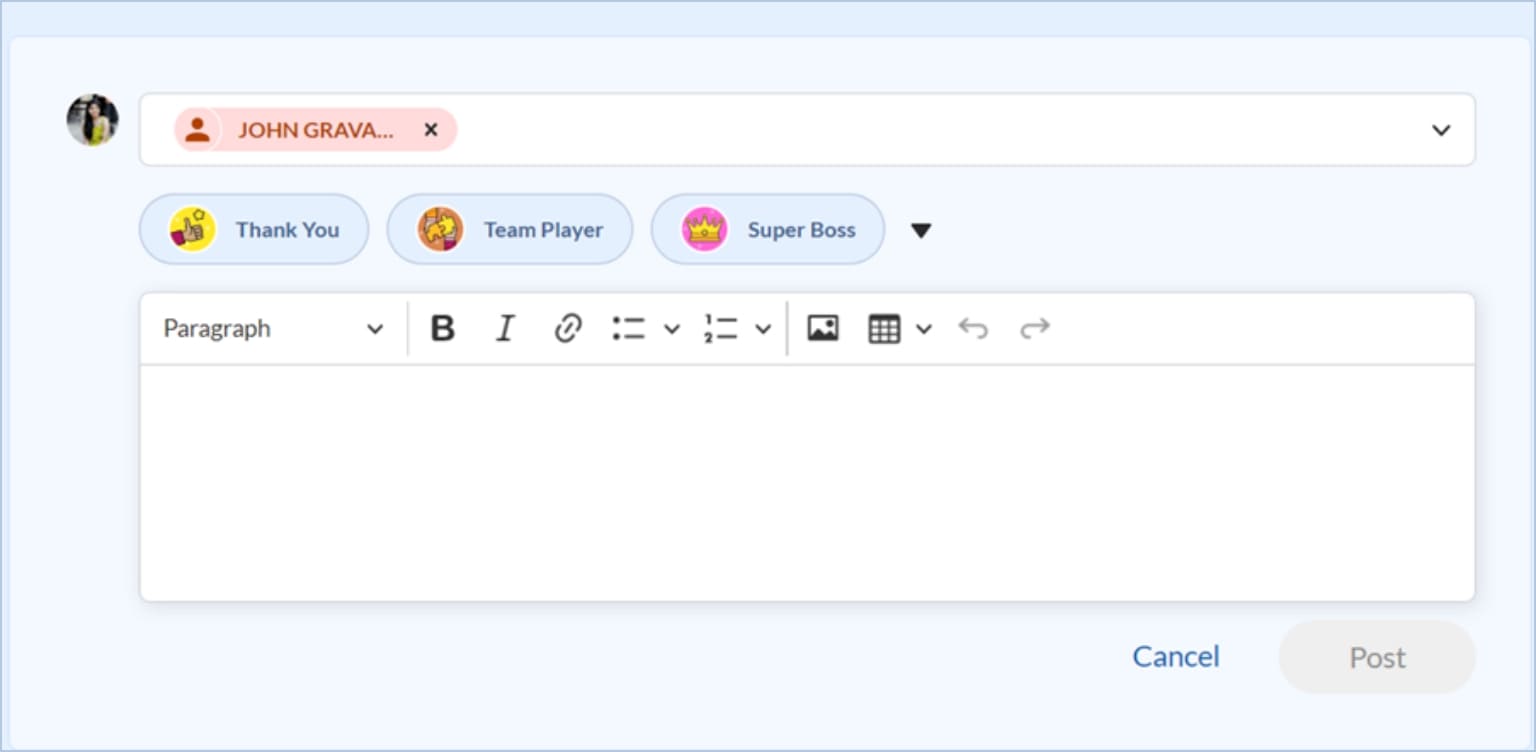The width and height of the screenshot is (1536, 752).
Task: Open numbered list style options arrow
Action: (x=763, y=329)
